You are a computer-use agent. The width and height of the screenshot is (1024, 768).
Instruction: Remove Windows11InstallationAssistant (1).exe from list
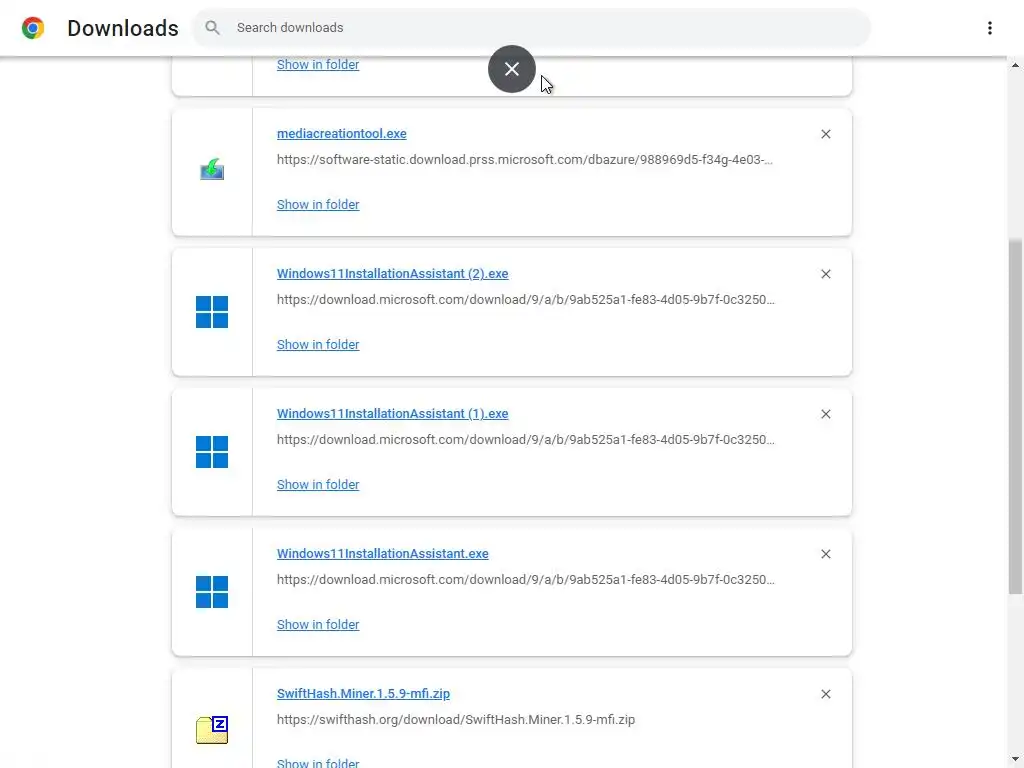pos(826,414)
